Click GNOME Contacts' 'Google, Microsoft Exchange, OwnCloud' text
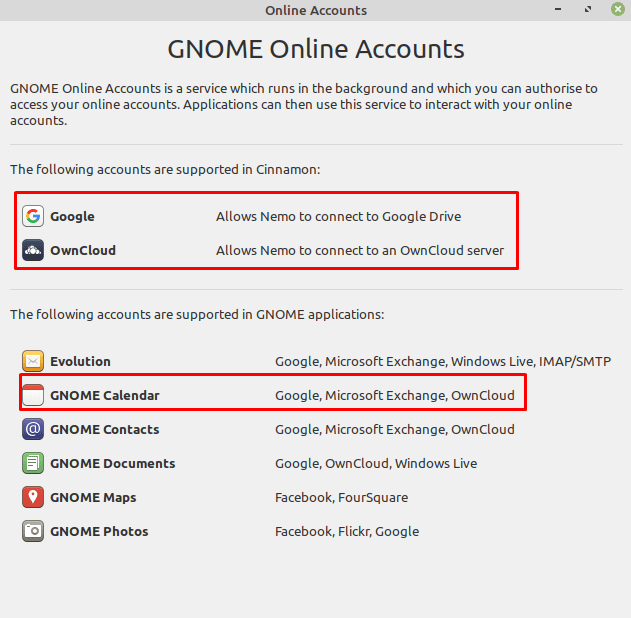The width and height of the screenshot is (631, 618). tap(395, 429)
